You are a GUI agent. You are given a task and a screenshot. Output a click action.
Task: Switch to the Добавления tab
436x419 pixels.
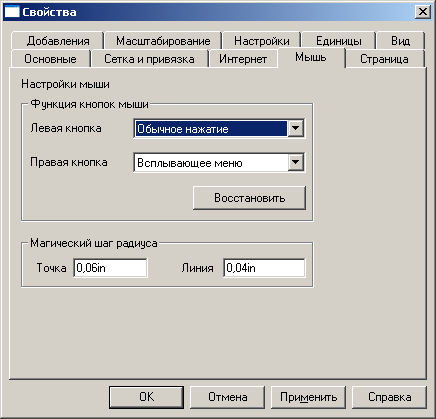tap(58, 41)
